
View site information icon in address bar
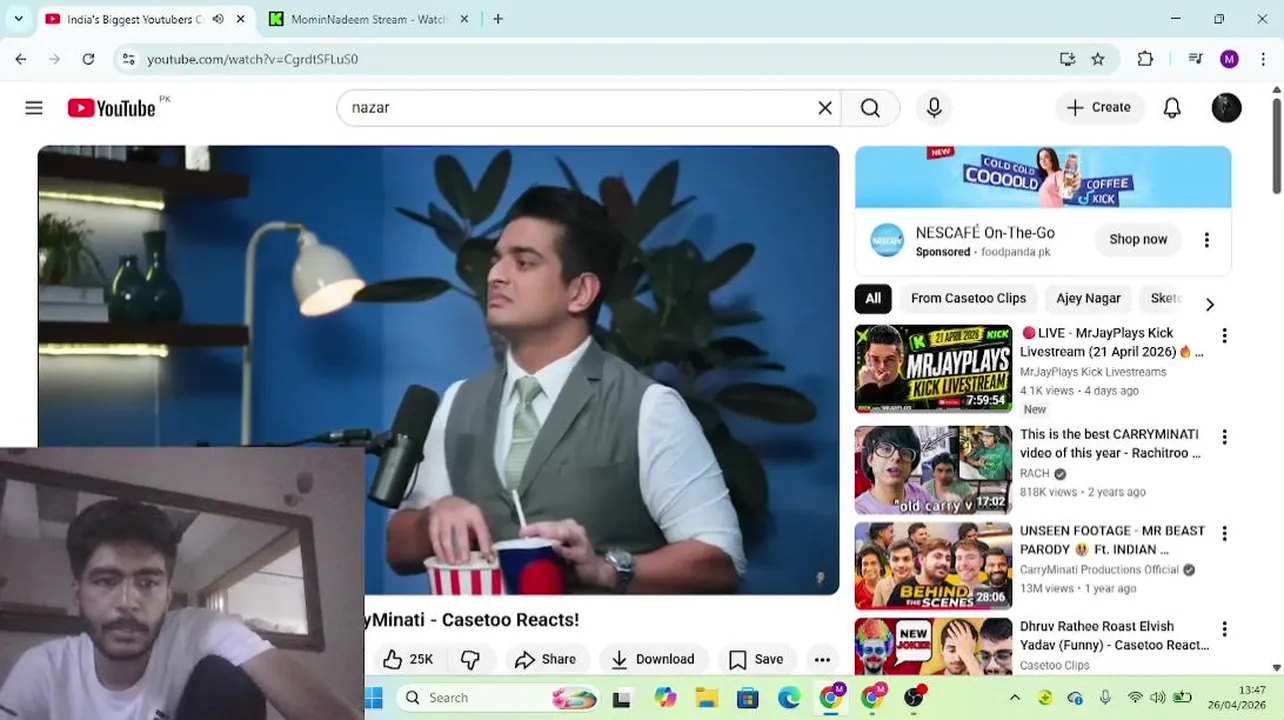point(128,59)
